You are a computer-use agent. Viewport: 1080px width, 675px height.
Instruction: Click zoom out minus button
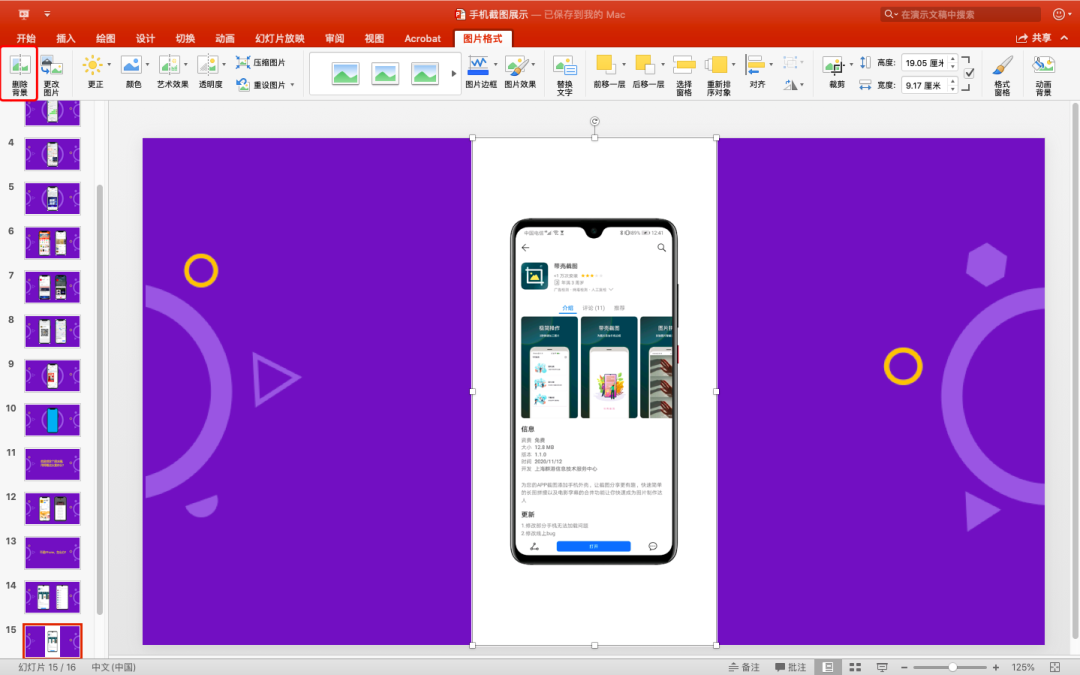click(904, 667)
